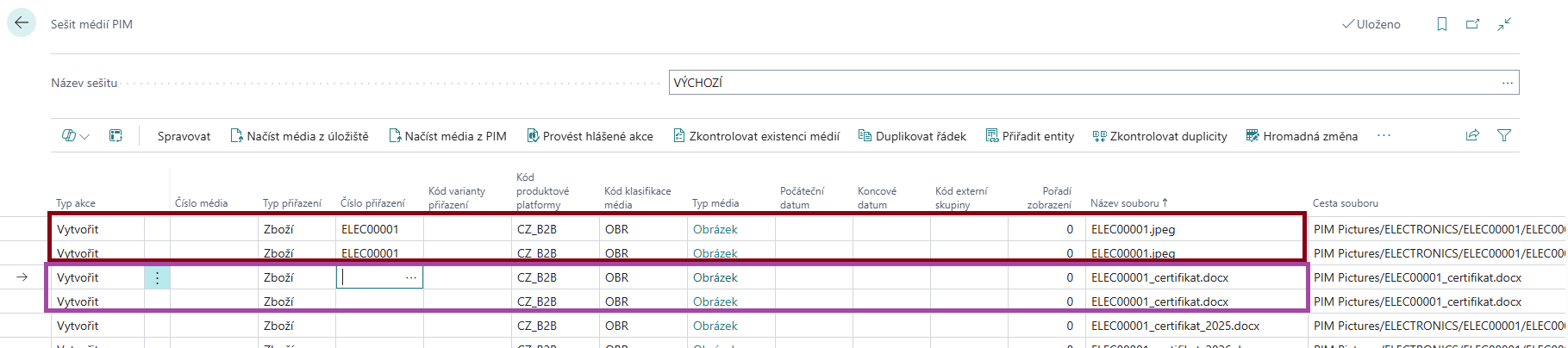Click Zkontrolovat duplicity action
The height and width of the screenshot is (348, 1568).
tap(1159, 136)
